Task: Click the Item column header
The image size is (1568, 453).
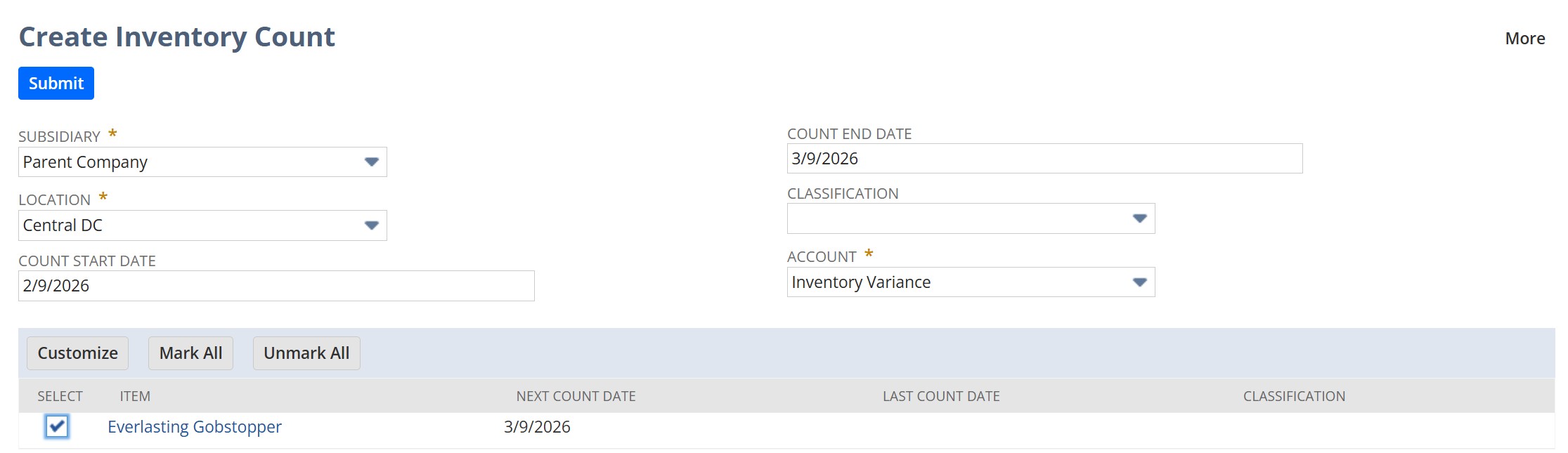Action: [135, 396]
